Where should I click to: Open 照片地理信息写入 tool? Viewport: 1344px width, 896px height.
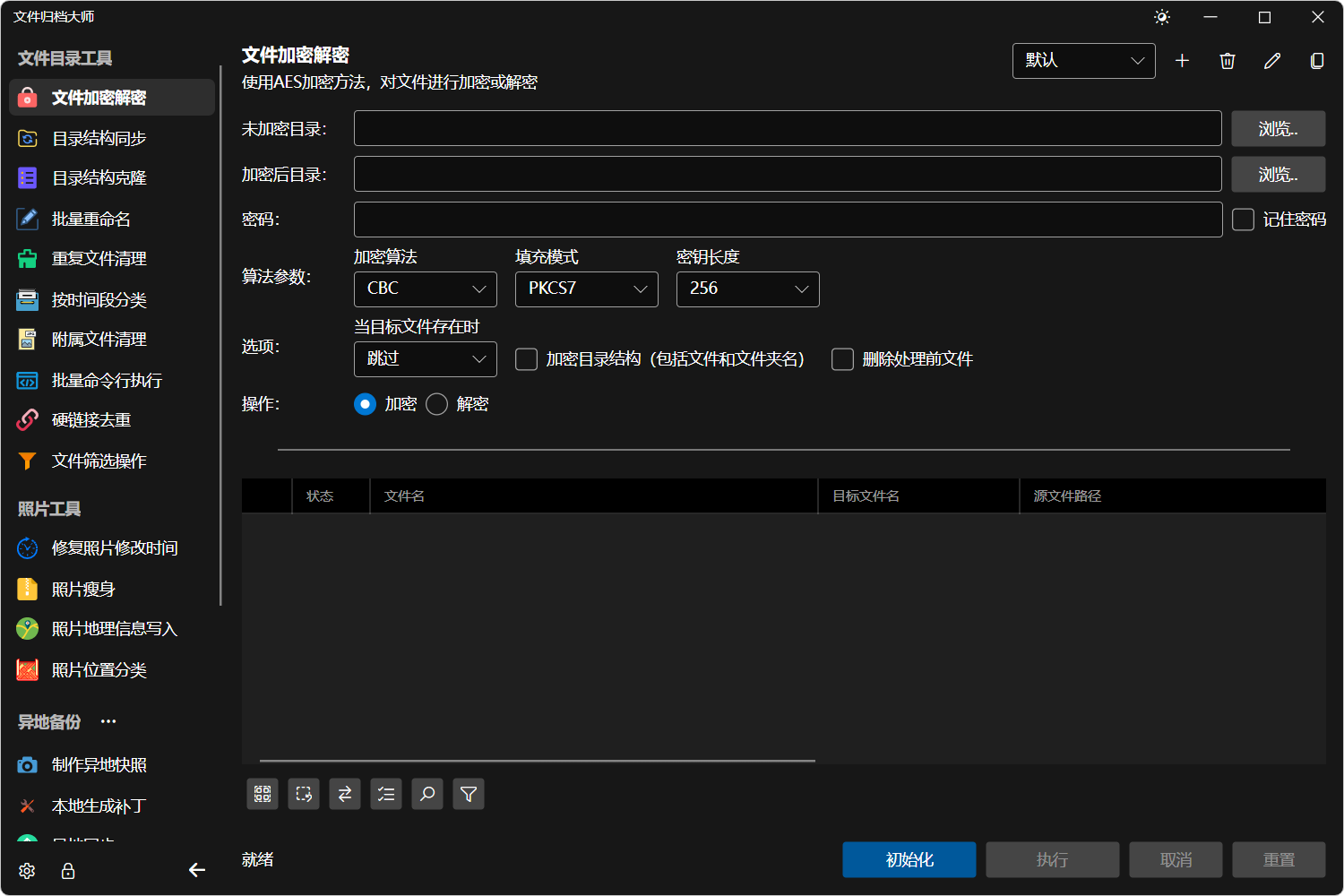[x=112, y=629]
